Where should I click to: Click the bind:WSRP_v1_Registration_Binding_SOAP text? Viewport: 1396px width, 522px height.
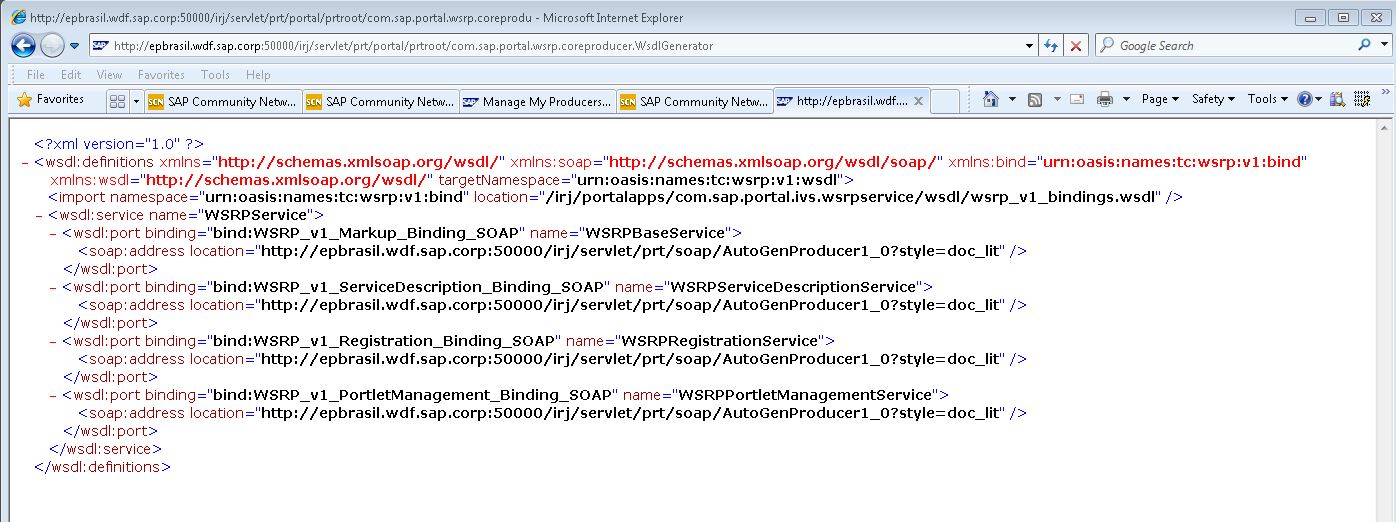(x=385, y=342)
